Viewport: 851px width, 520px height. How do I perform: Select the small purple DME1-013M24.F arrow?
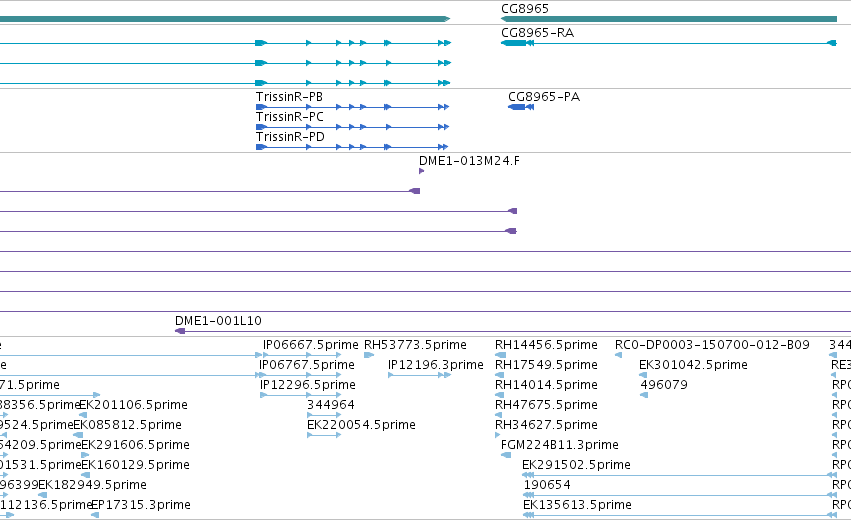tap(422, 171)
